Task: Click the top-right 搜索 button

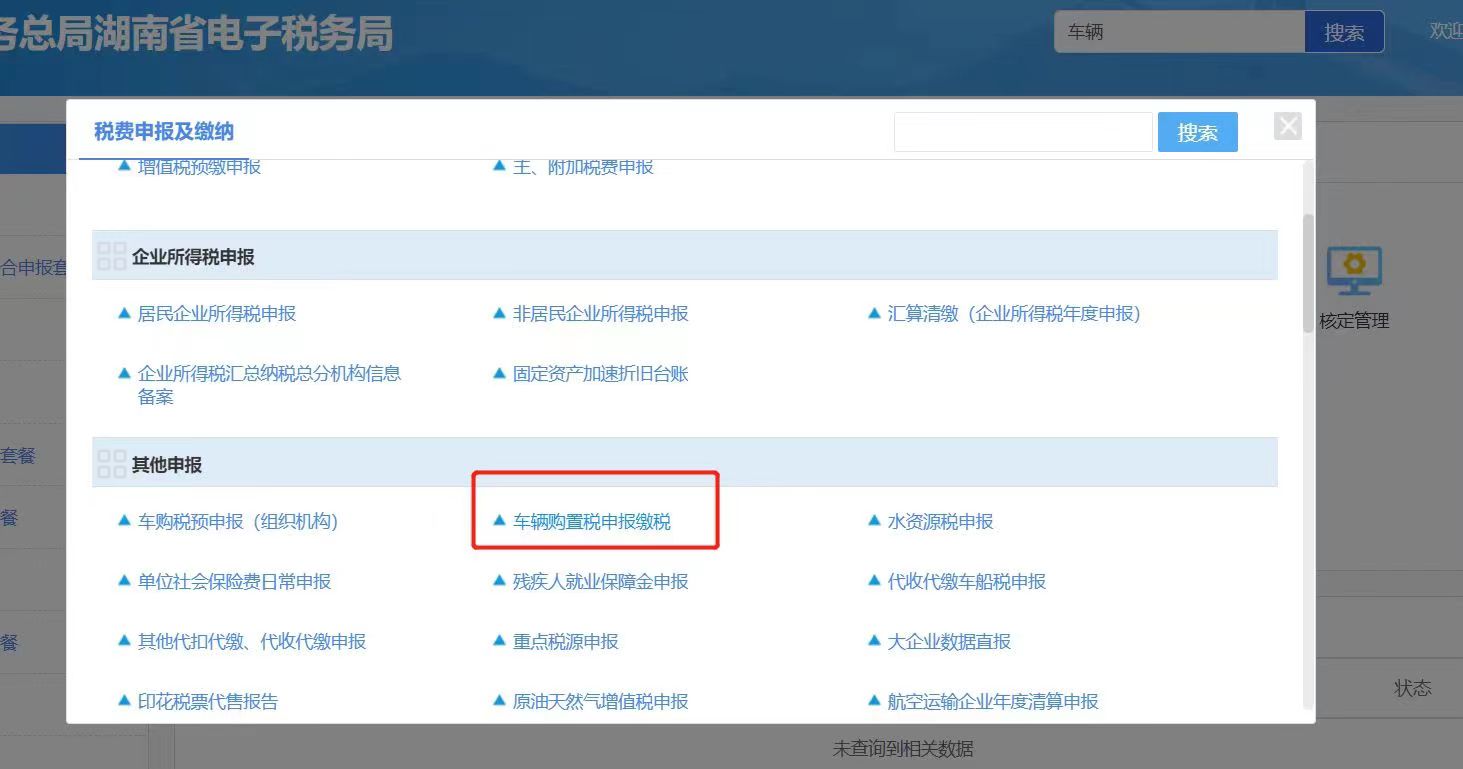Action: tap(1344, 31)
